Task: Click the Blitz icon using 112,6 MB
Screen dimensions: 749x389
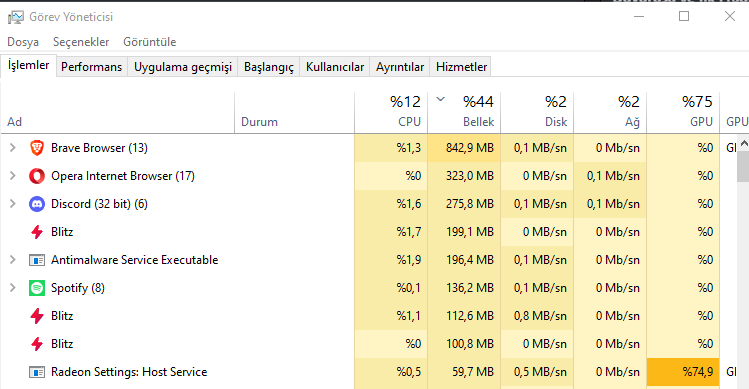Action: click(x=37, y=316)
